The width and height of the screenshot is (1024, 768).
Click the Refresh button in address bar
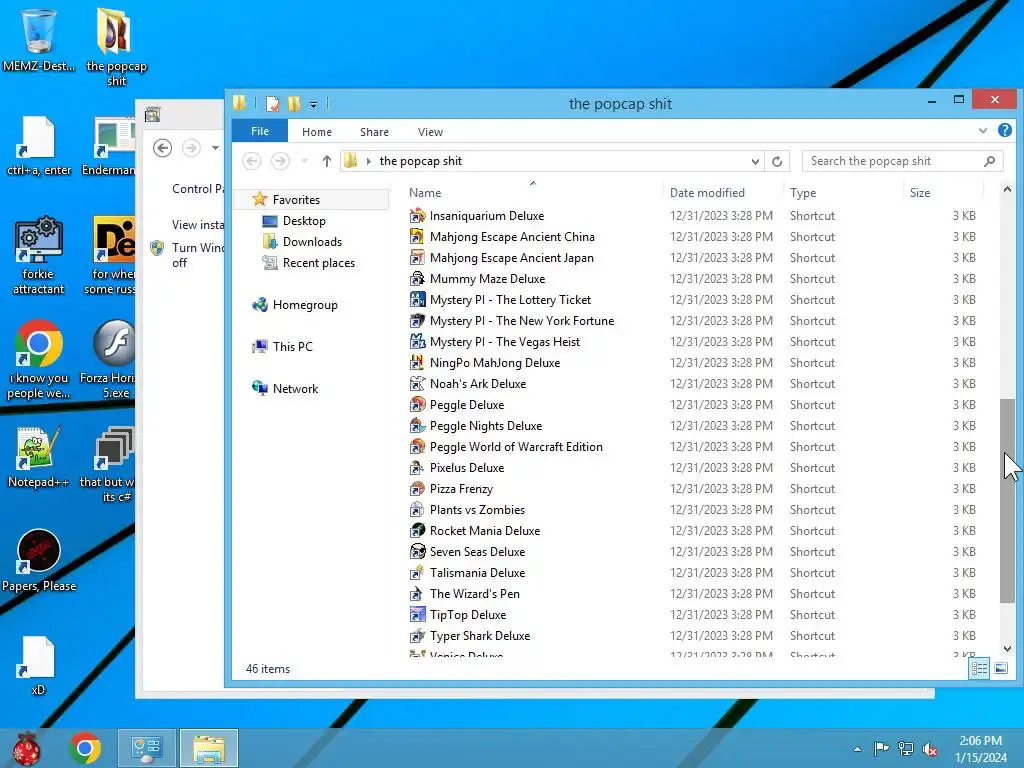pyautogui.click(x=777, y=161)
